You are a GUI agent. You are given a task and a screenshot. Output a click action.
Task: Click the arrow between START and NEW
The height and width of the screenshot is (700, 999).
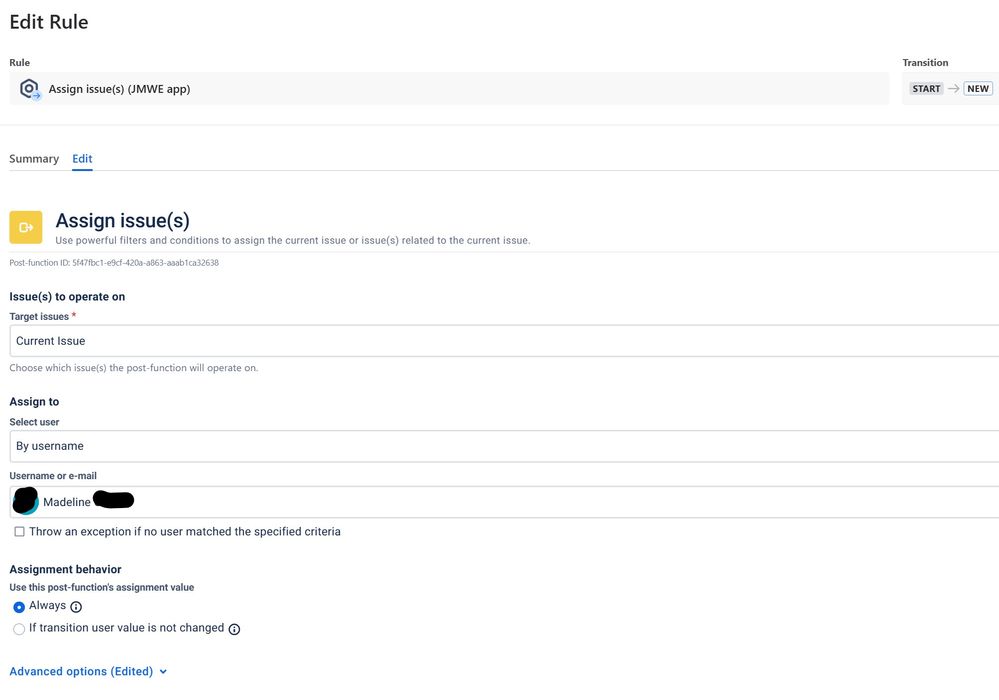954,89
